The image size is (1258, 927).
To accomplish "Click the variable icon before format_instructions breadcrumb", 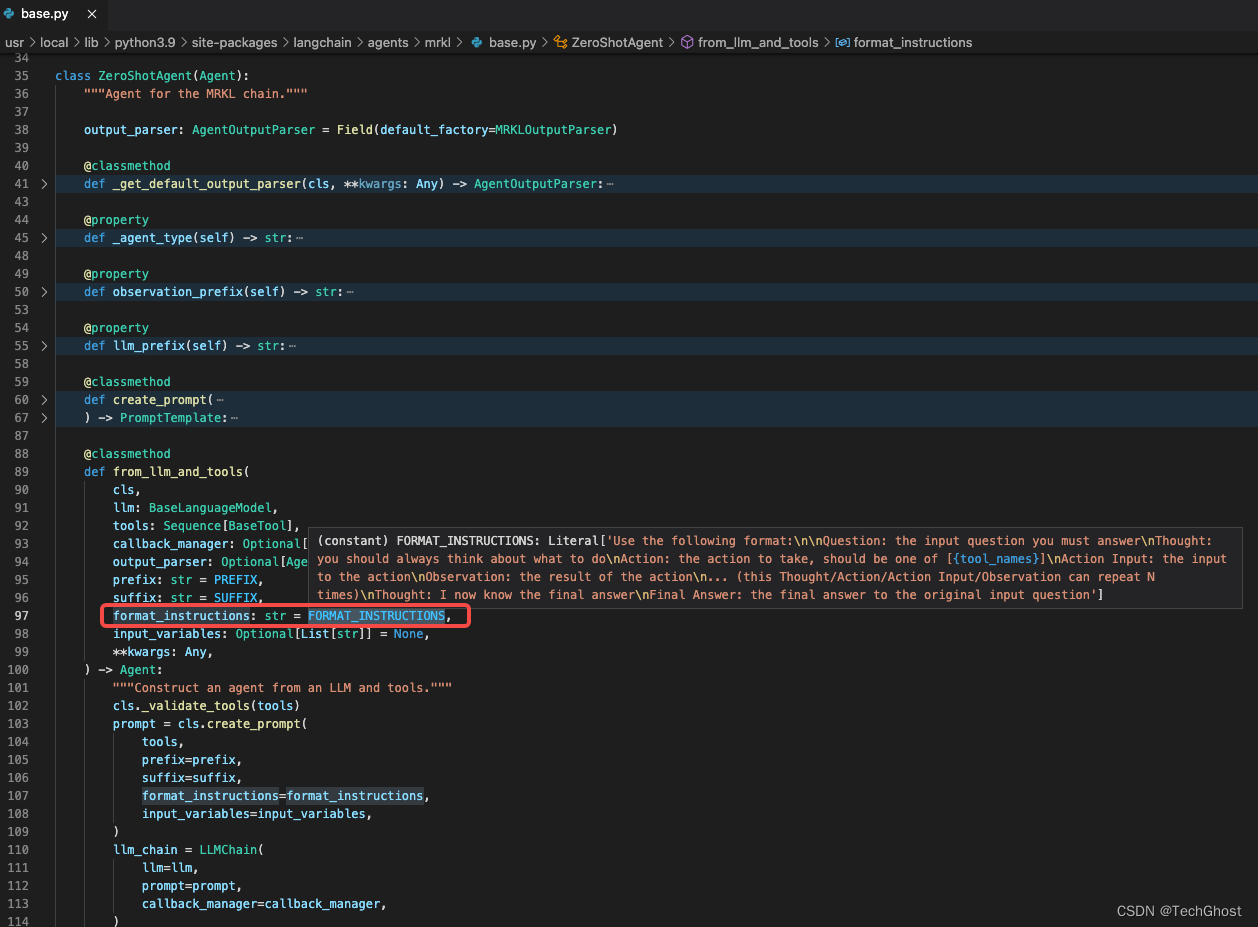I will (x=842, y=42).
